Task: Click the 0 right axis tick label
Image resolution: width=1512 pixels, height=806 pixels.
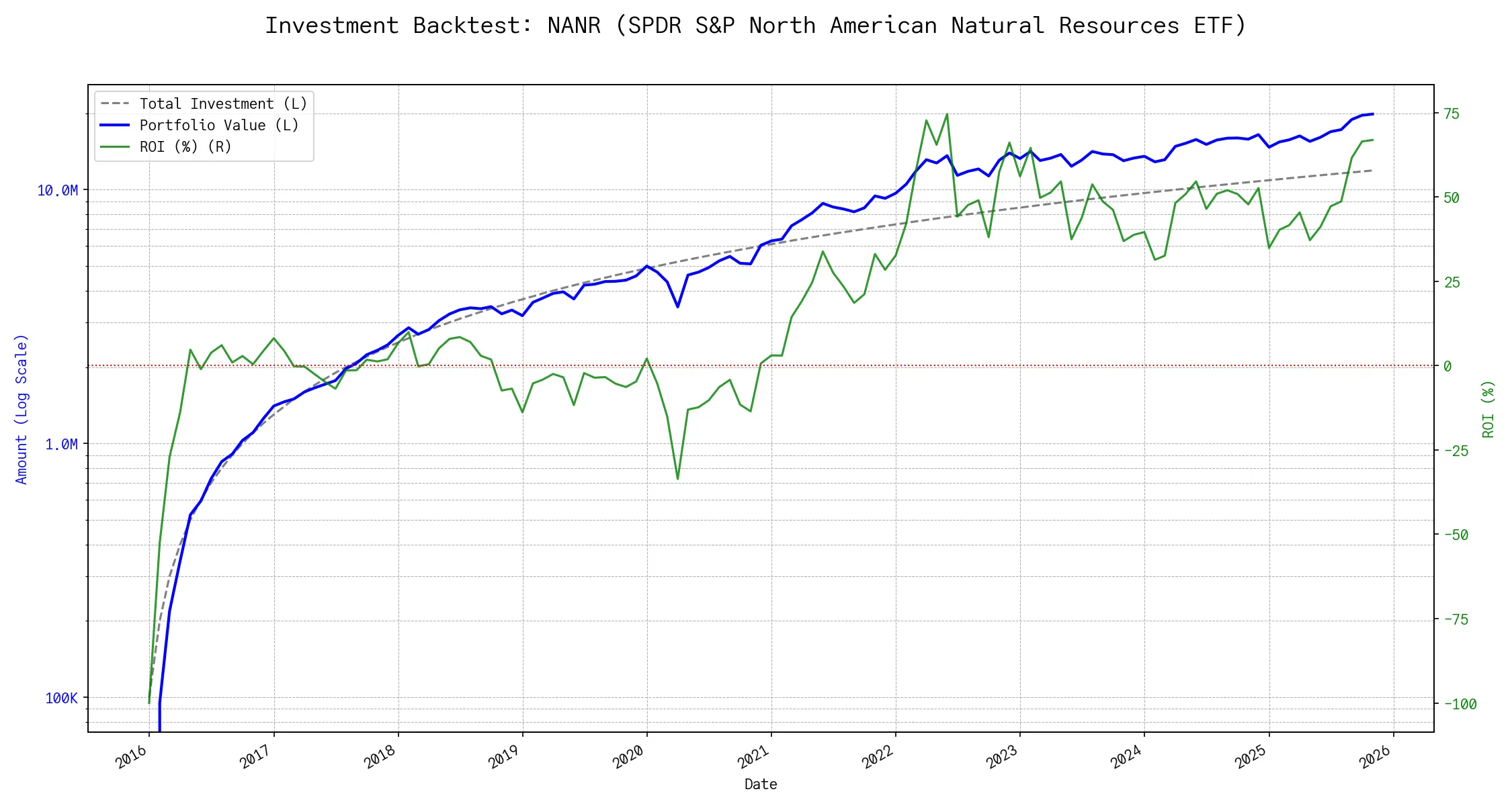Action: tap(1447, 366)
